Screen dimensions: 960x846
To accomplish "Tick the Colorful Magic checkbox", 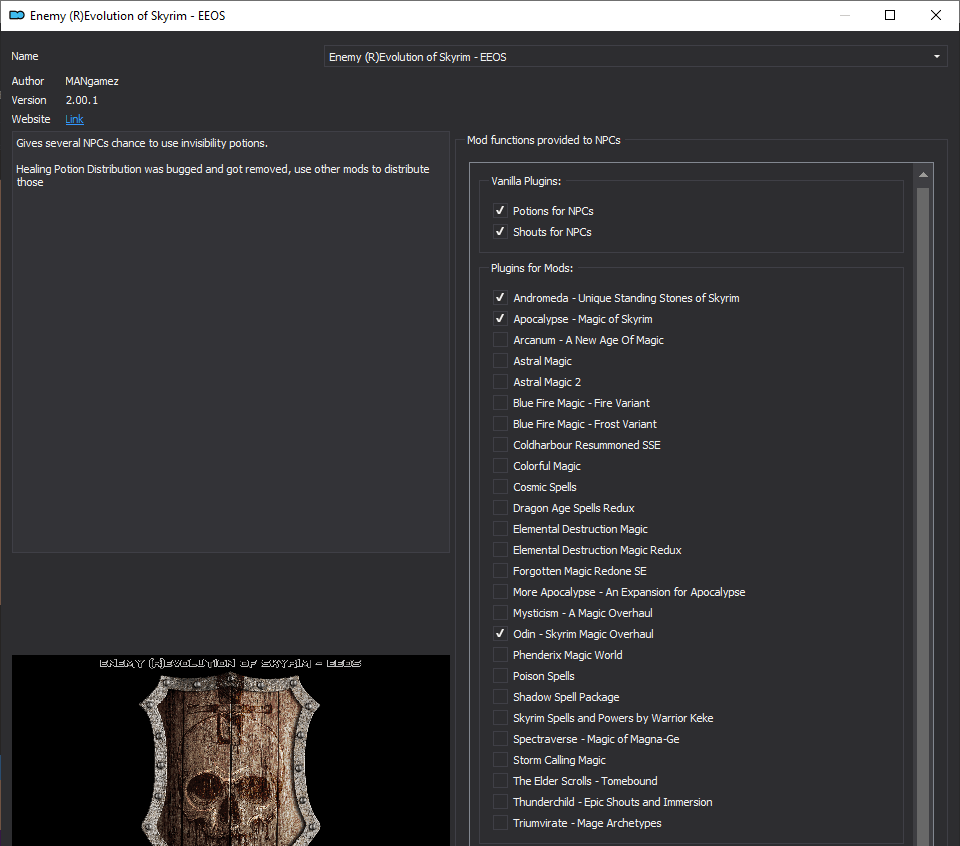I will [500, 466].
